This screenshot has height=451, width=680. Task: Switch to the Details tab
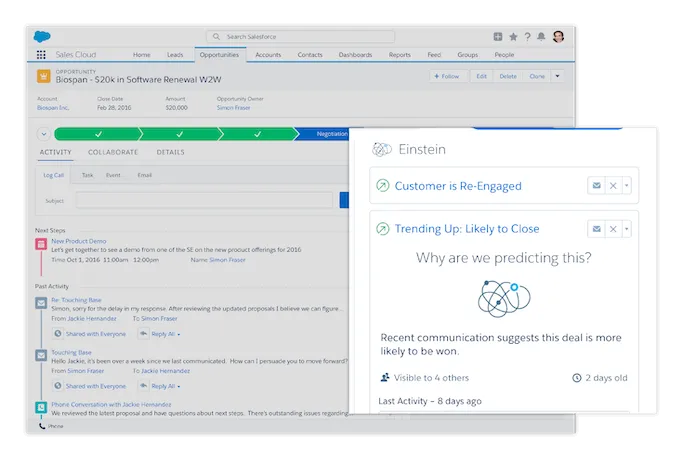170,152
